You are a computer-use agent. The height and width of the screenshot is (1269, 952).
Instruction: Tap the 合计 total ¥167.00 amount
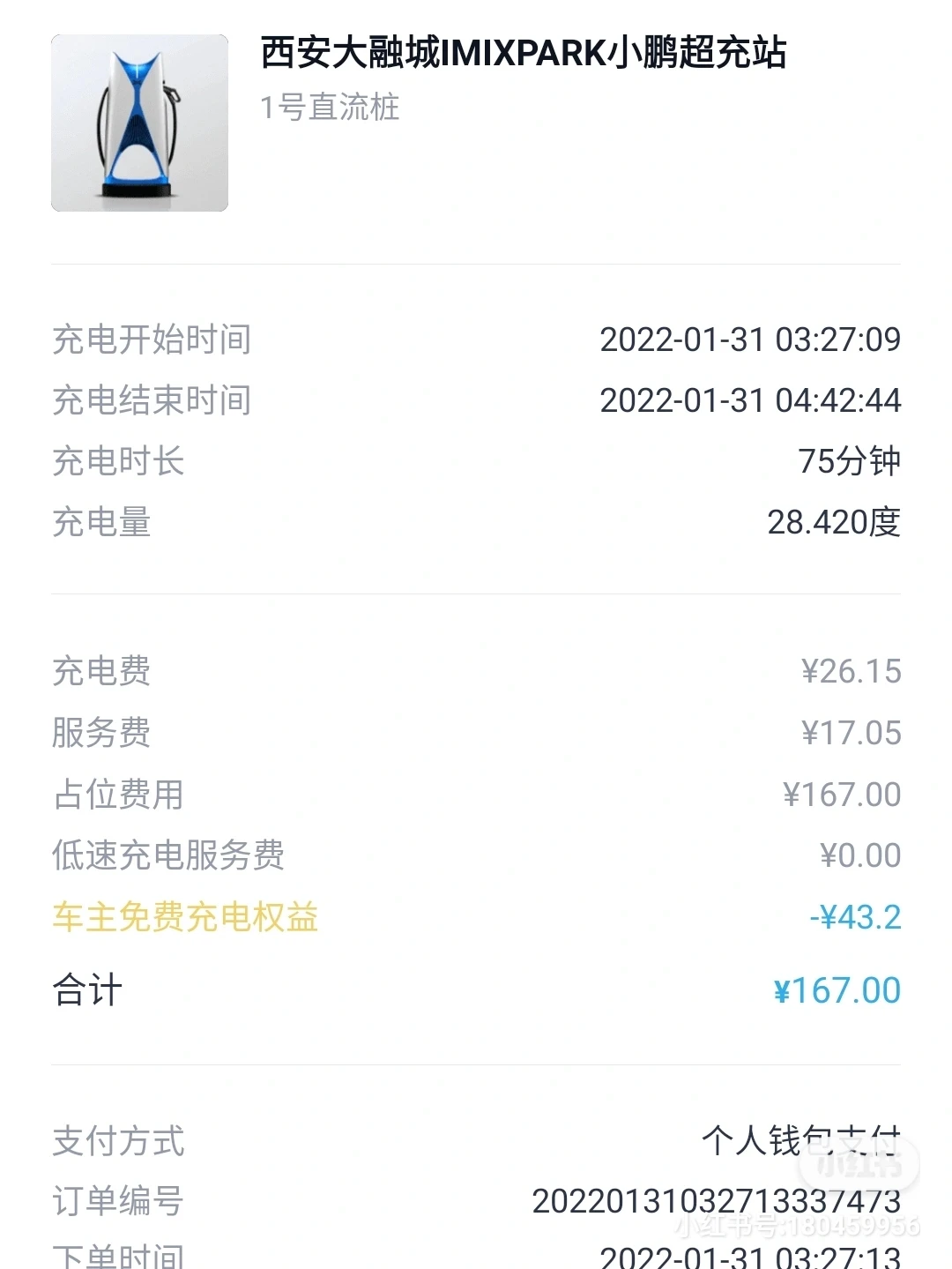coord(837,990)
